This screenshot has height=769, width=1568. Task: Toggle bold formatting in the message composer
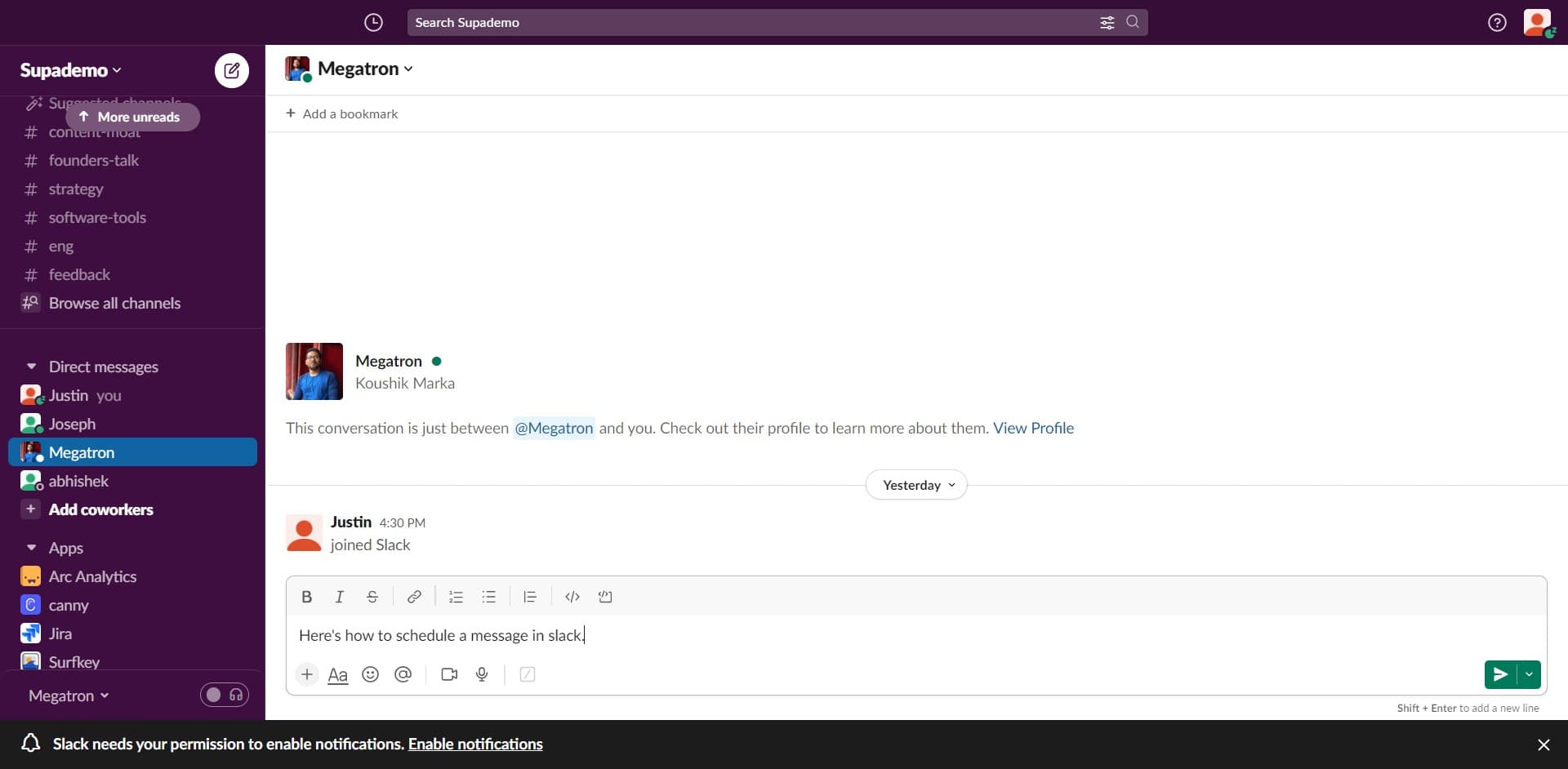click(x=306, y=597)
